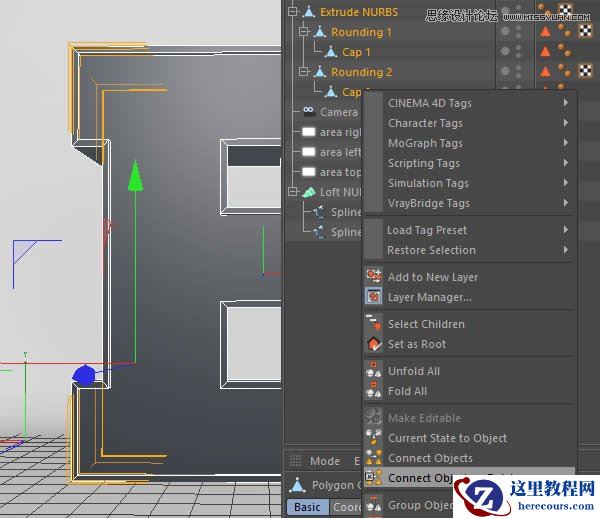Choose Connect Objects + Delete entry
The width and height of the screenshot is (600, 518).
point(469,477)
